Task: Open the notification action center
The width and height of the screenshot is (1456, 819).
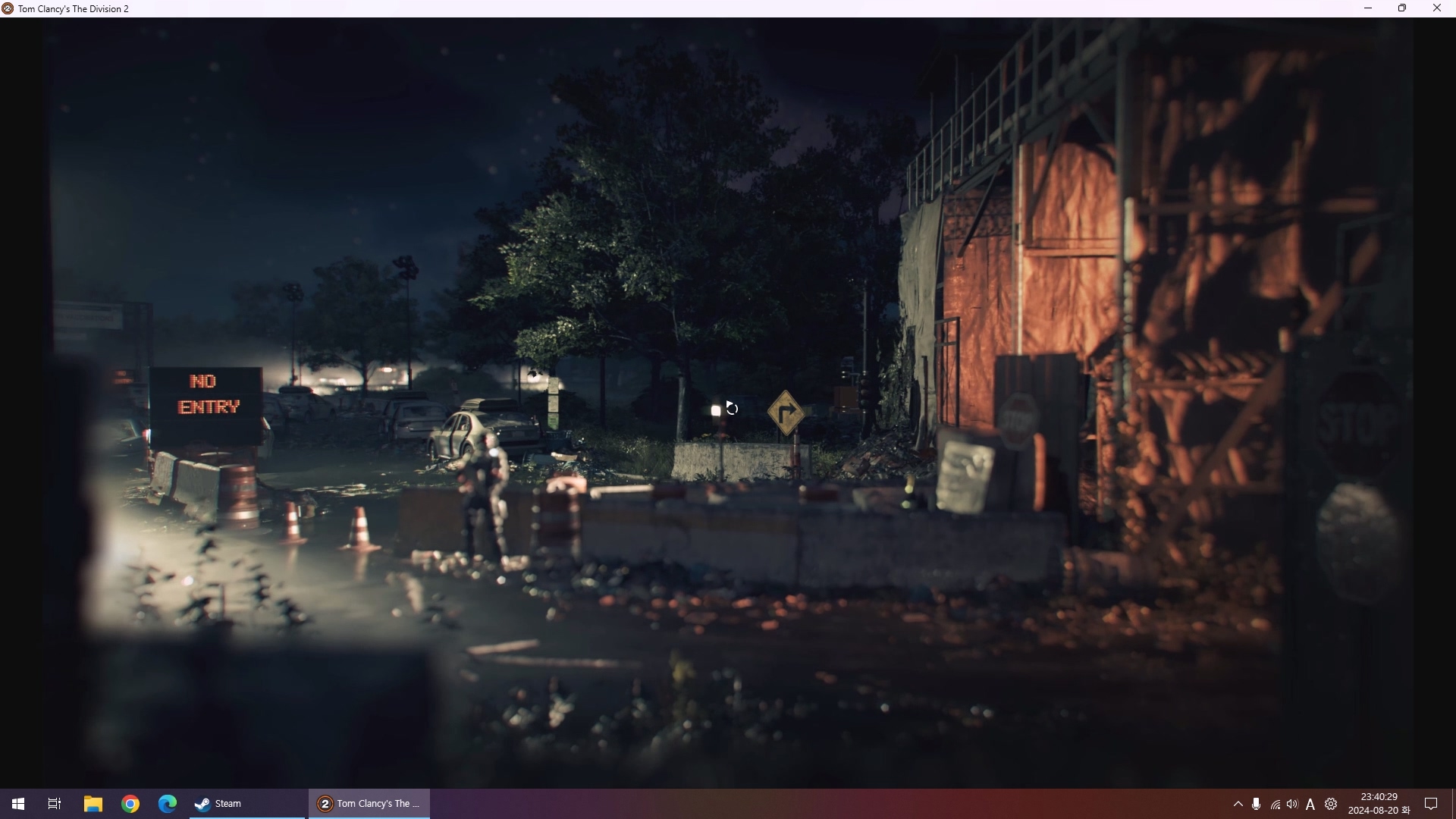Action: [1431, 804]
